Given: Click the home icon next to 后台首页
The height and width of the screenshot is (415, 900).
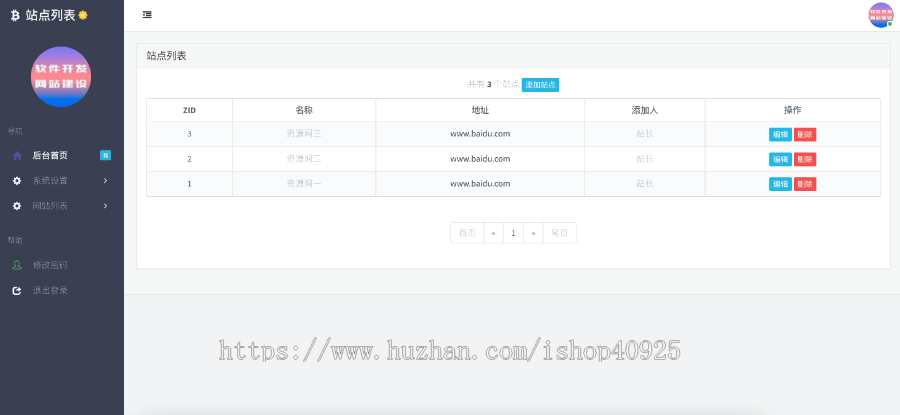Looking at the screenshot, I should pos(17,156).
